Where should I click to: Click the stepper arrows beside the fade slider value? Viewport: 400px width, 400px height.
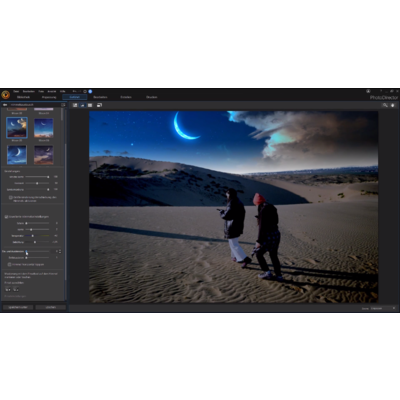(x=60, y=251)
